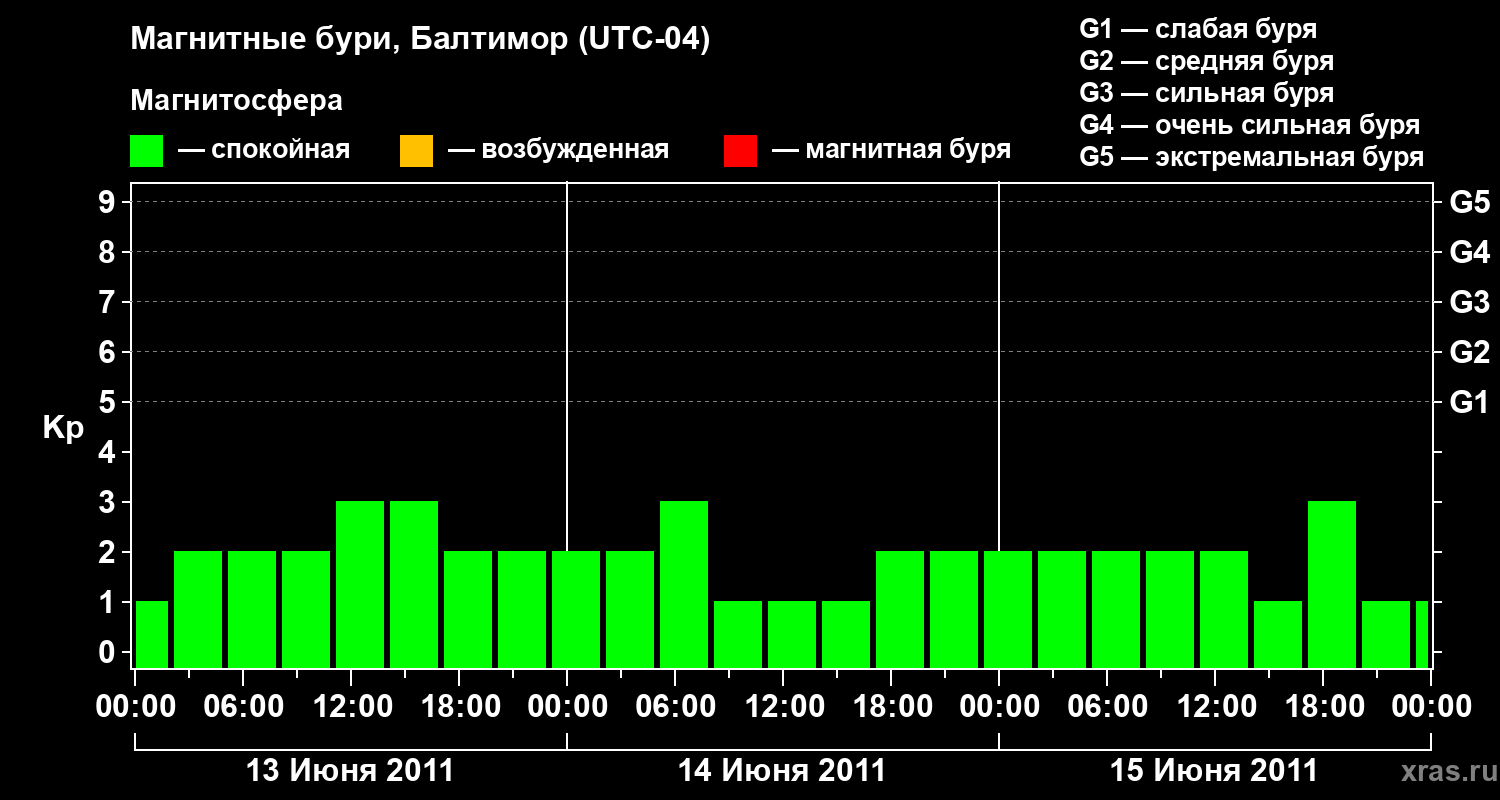This screenshot has height=800, width=1500.
Task: Click the G1 label on right scale
Action: 1469,402
